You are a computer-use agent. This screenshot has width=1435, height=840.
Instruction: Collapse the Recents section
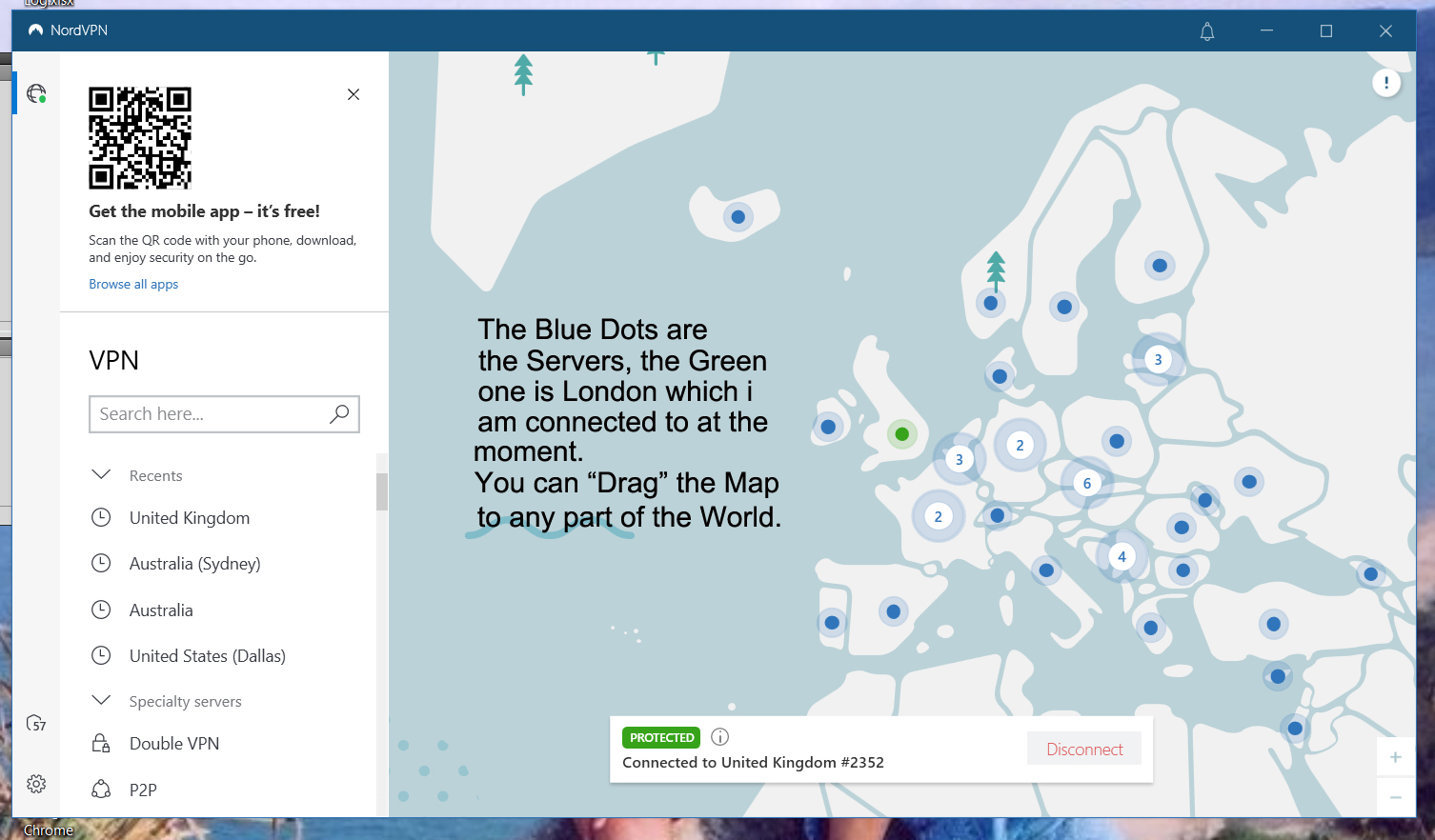pos(101,474)
